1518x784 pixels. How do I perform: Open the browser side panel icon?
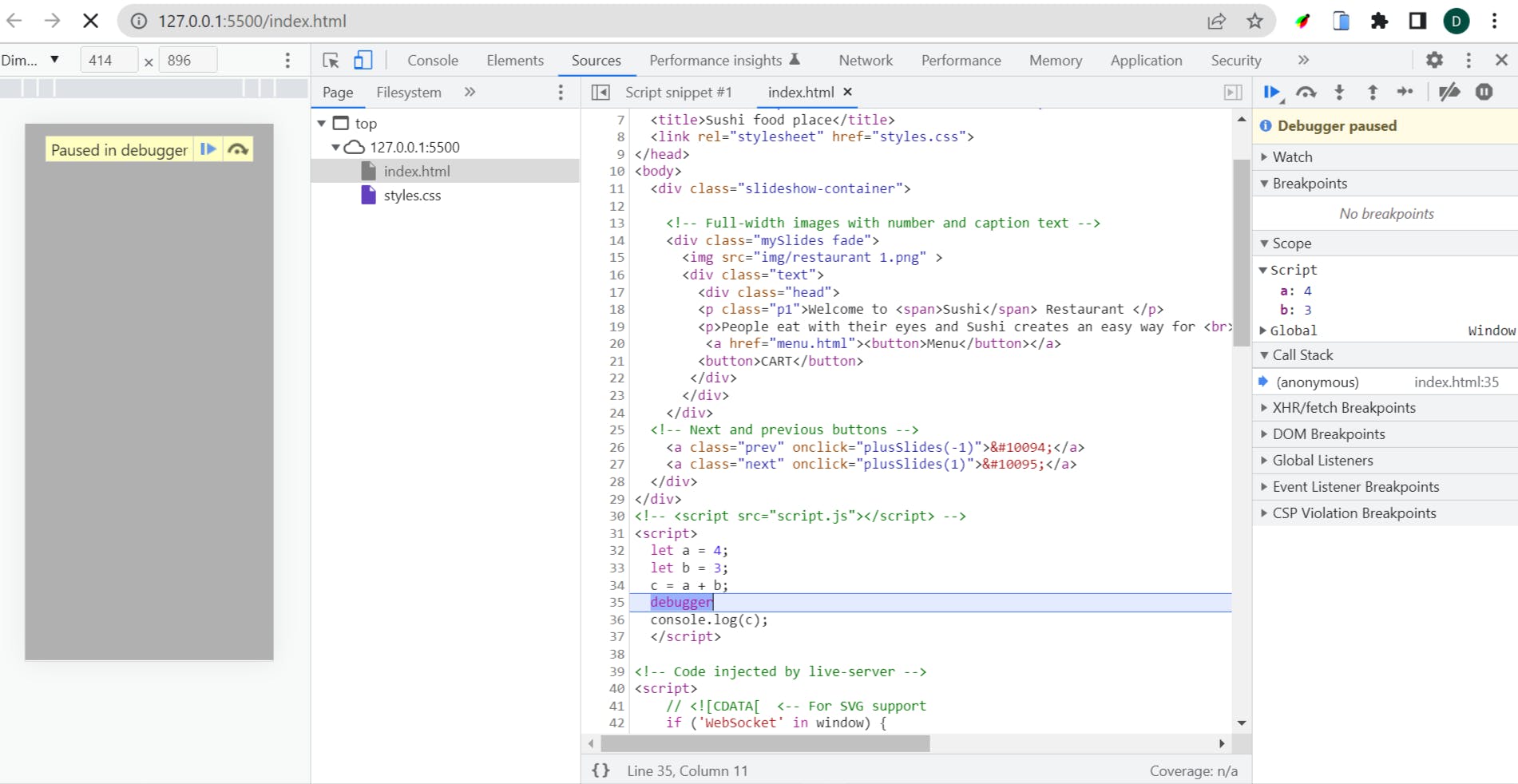[1417, 21]
